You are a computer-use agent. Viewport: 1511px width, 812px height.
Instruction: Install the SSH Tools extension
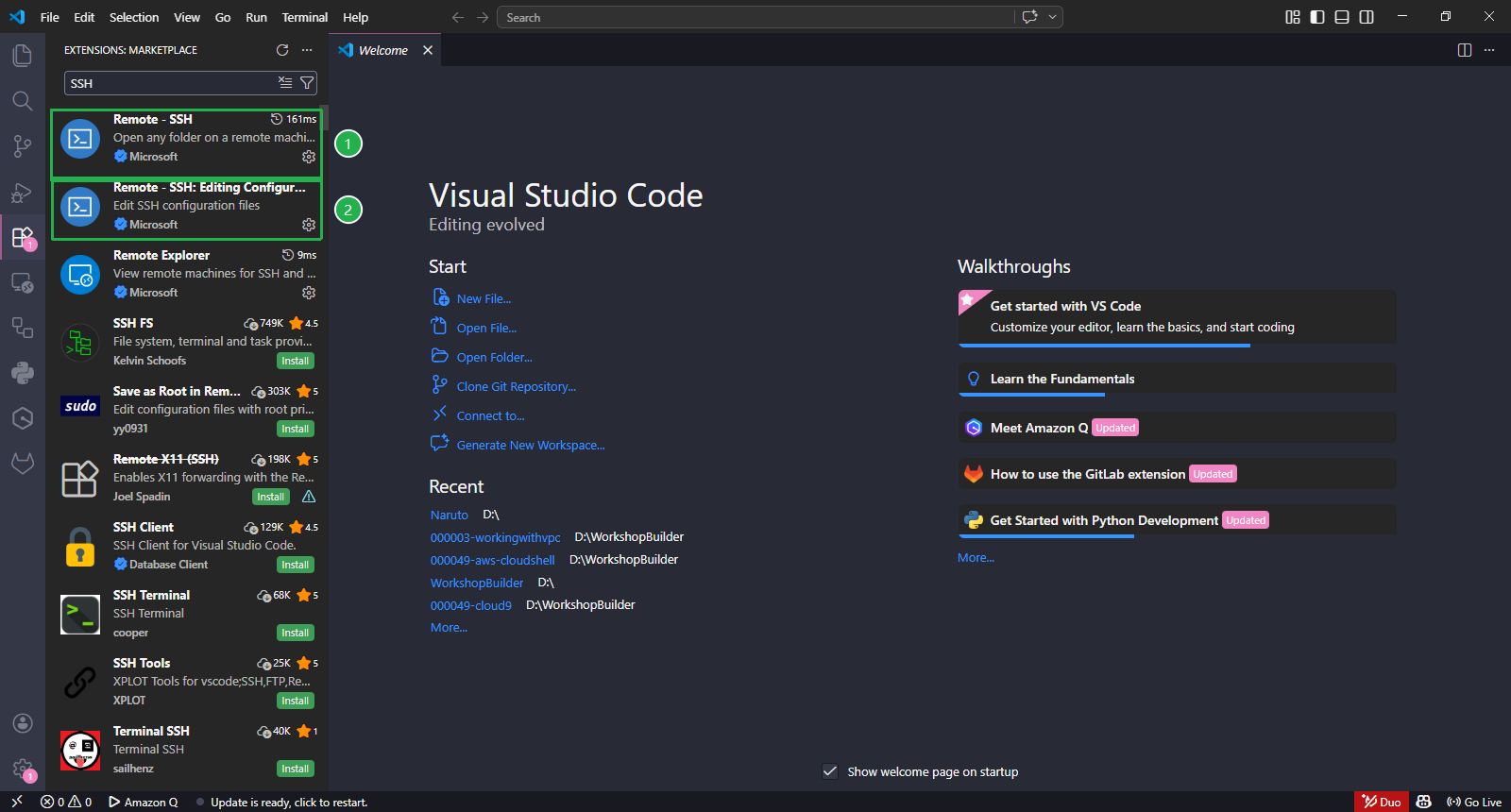click(296, 701)
